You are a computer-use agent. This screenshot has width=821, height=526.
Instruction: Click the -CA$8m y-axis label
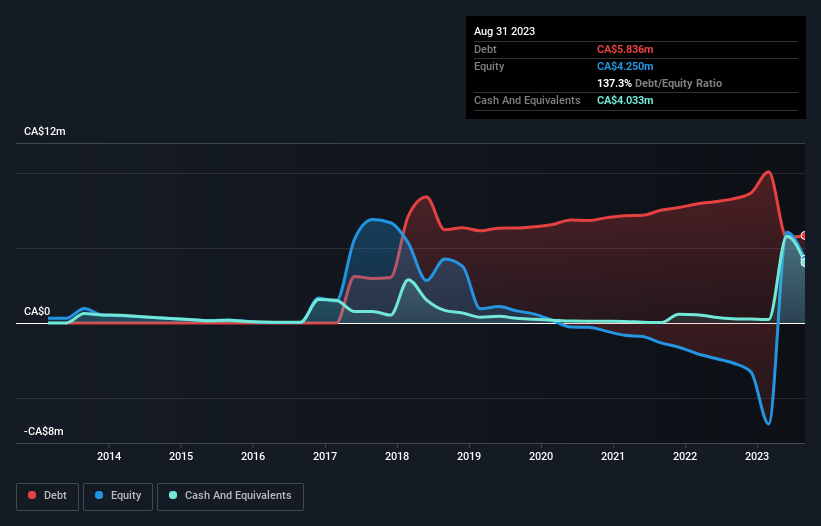click(43, 431)
